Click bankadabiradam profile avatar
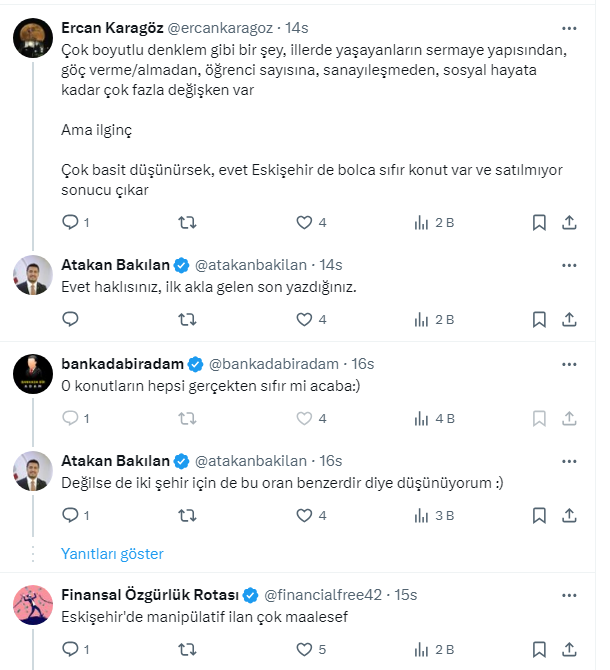This screenshot has width=610, height=670. tap(33, 373)
